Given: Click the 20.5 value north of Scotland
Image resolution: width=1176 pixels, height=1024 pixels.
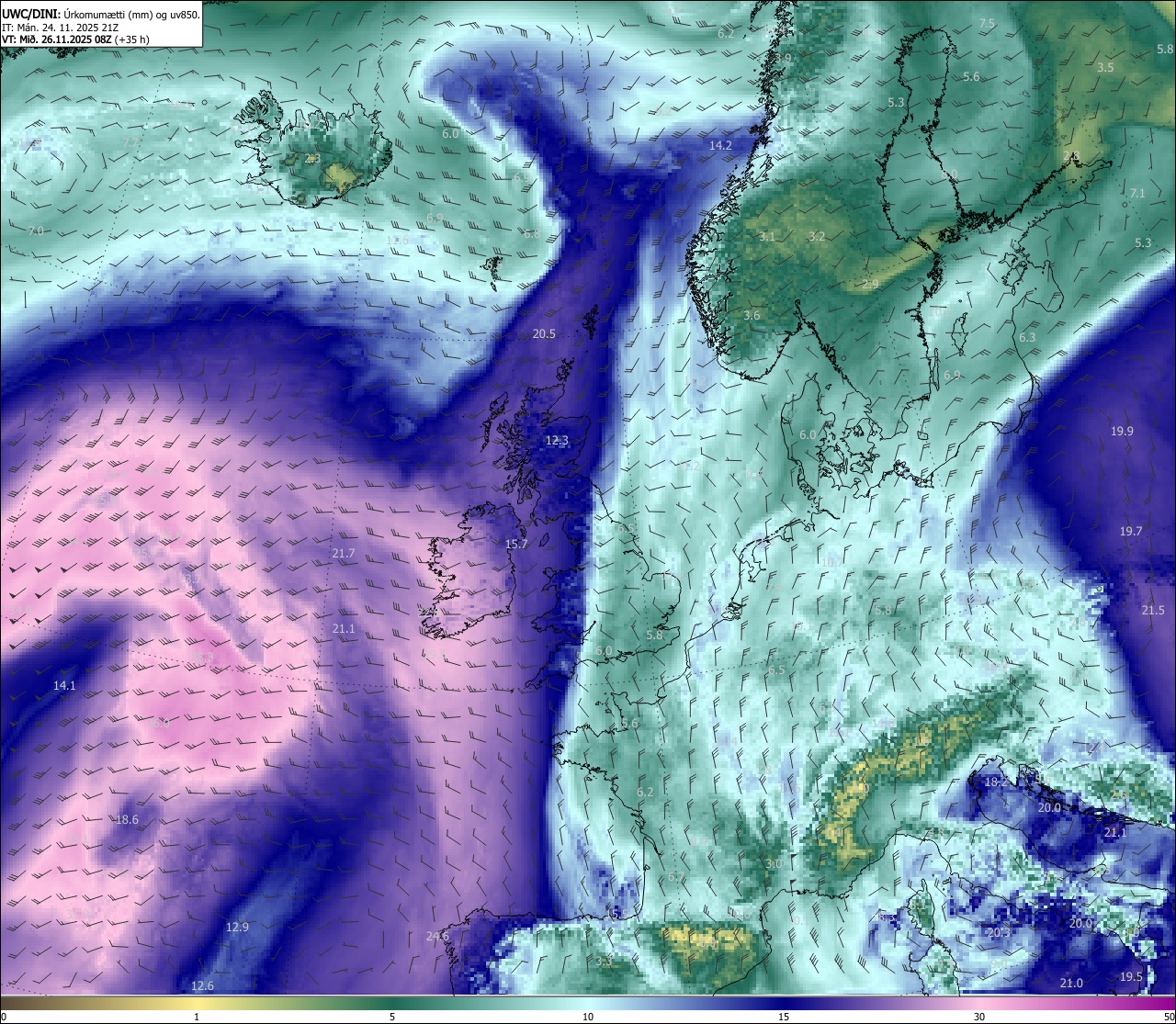Looking at the screenshot, I should pos(544,333).
